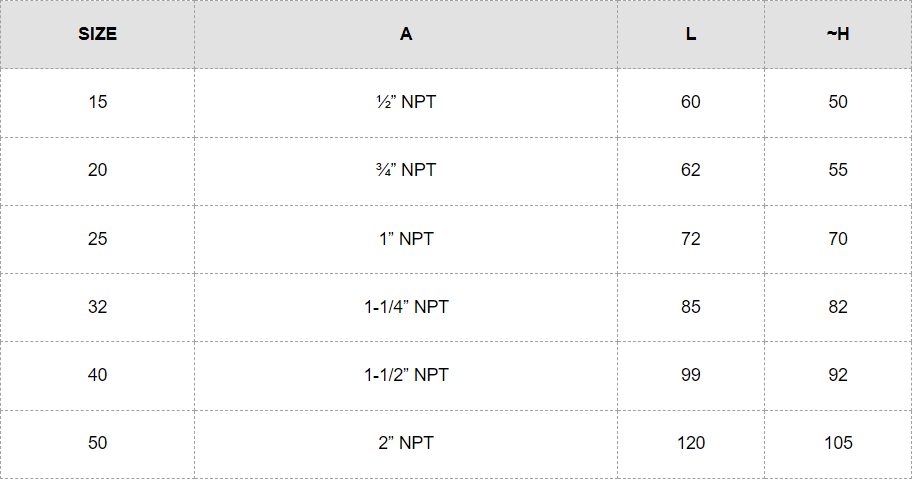Select the 1-1/2" NPT cell
915x483 pixels.
[405, 375]
